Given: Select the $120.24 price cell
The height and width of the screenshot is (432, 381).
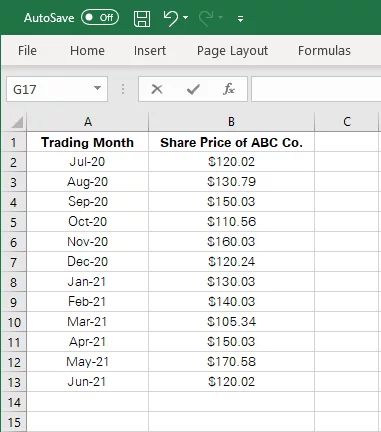Looking at the screenshot, I should [x=231, y=262].
